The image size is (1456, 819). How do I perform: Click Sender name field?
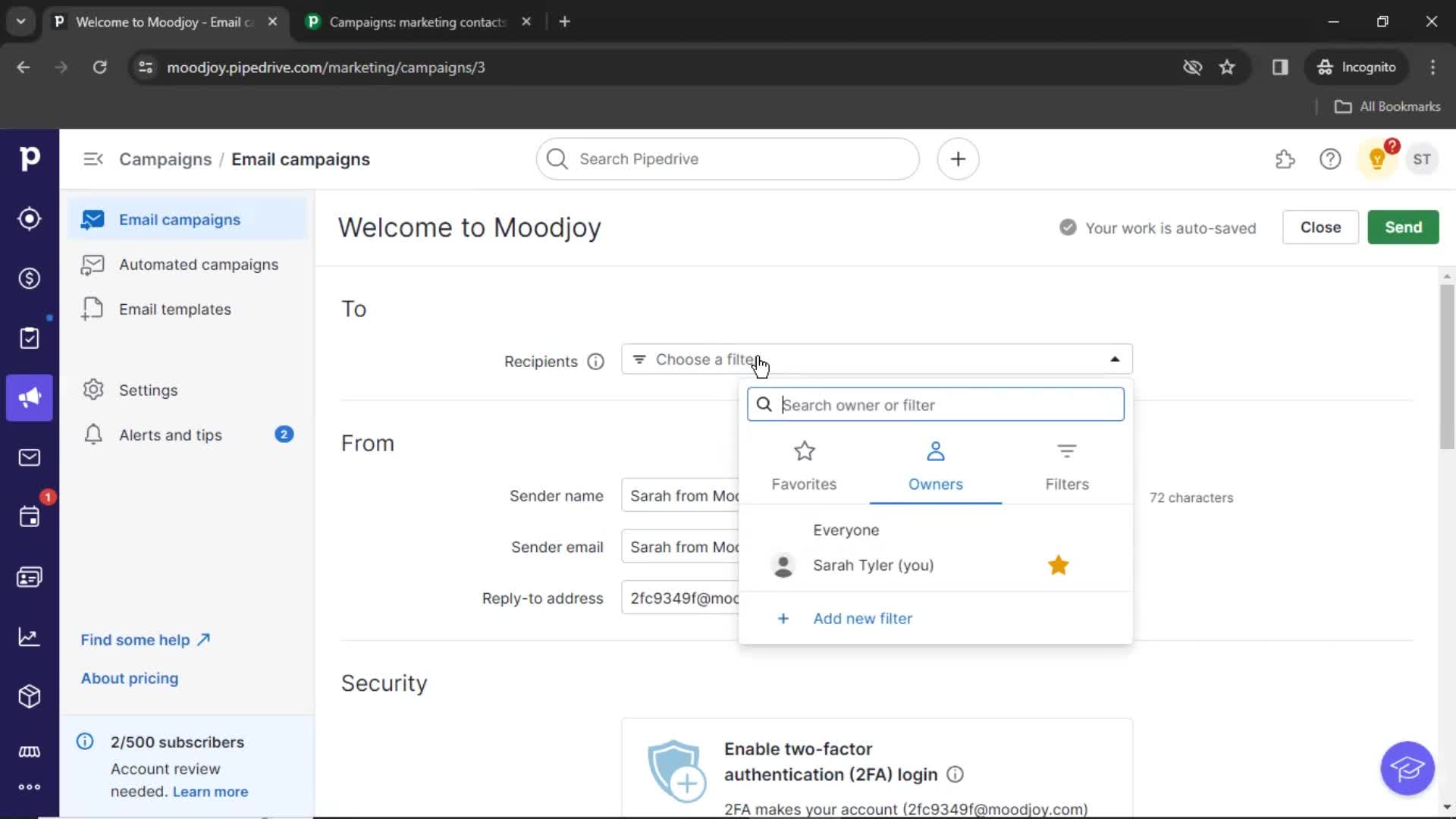coord(680,496)
